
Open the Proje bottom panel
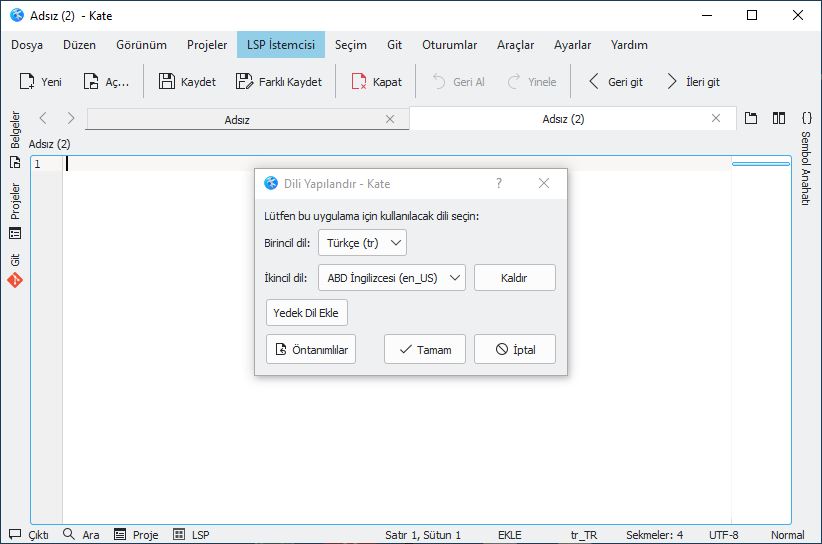[x=136, y=535]
